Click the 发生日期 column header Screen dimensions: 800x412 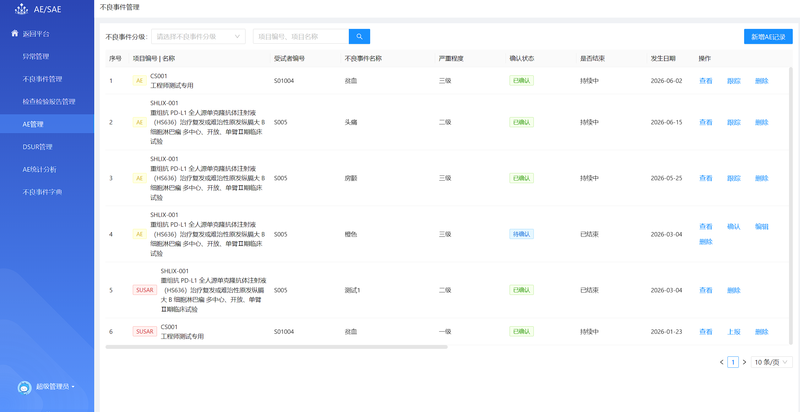point(663,59)
